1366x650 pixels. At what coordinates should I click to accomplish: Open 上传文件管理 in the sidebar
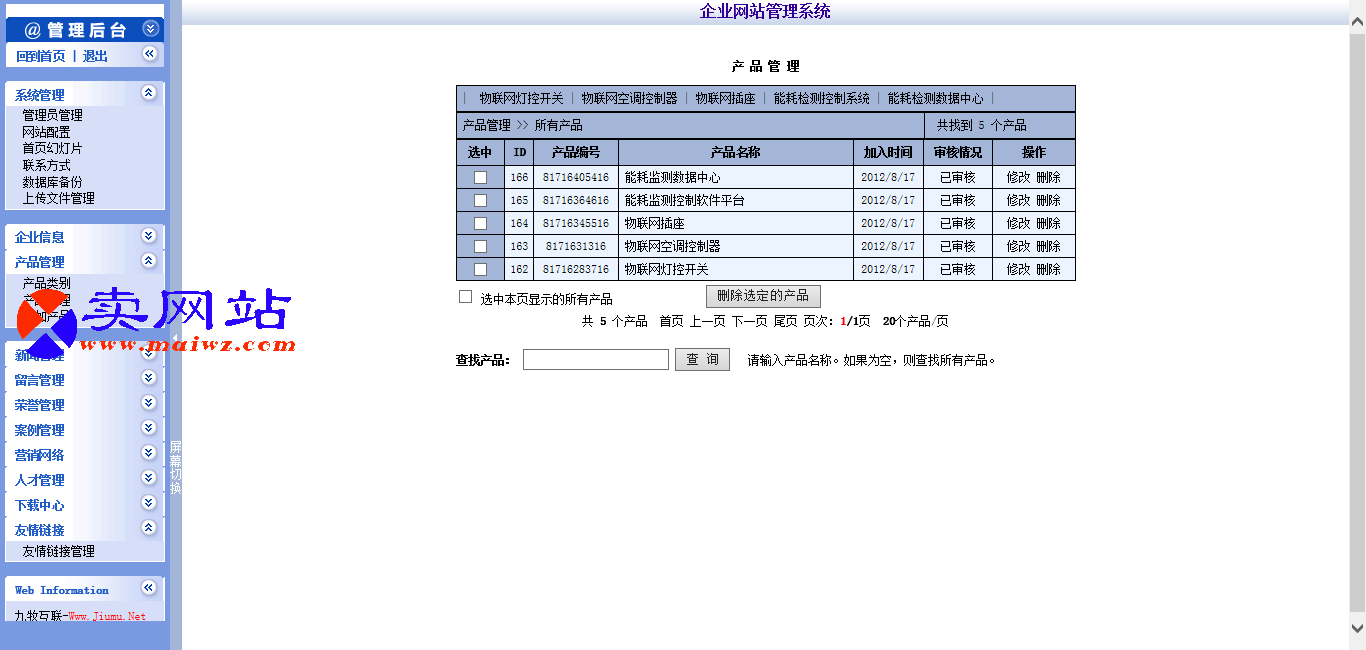pyautogui.click(x=59, y=198)
